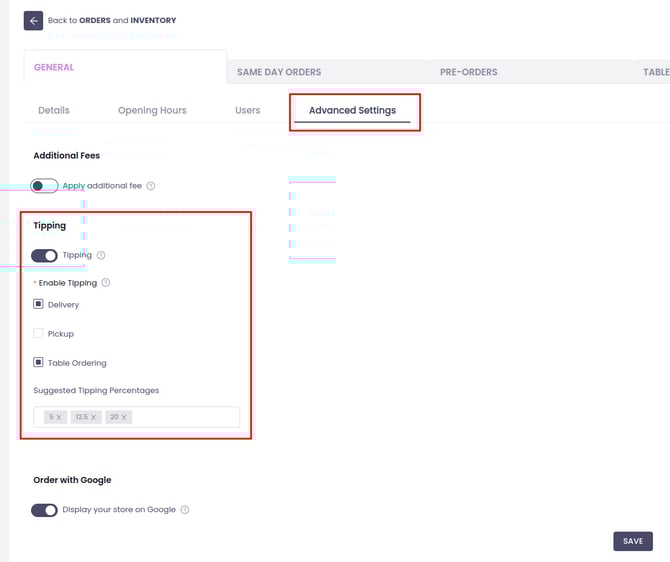Open the Pre-Orders tab

coord(468,72)
